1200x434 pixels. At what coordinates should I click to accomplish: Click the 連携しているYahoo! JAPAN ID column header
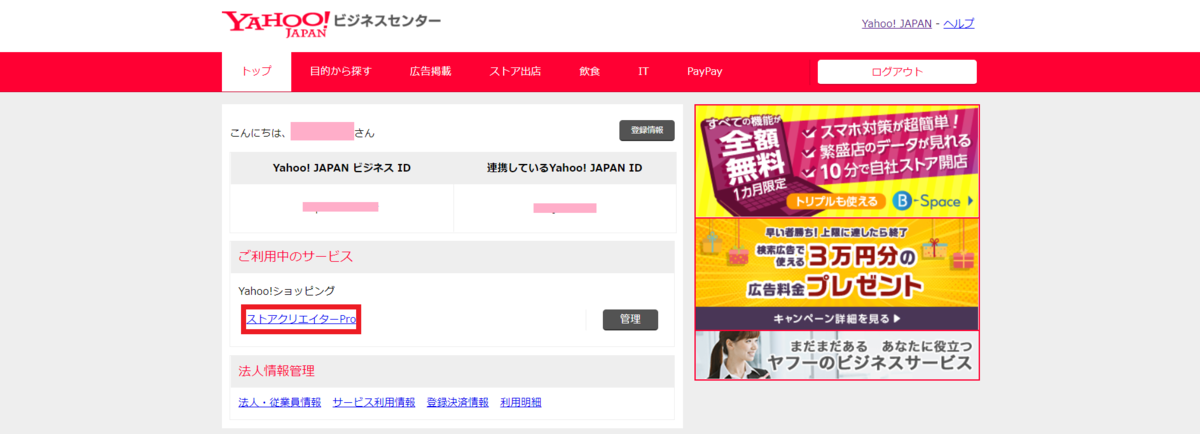(x=564, y=168)
